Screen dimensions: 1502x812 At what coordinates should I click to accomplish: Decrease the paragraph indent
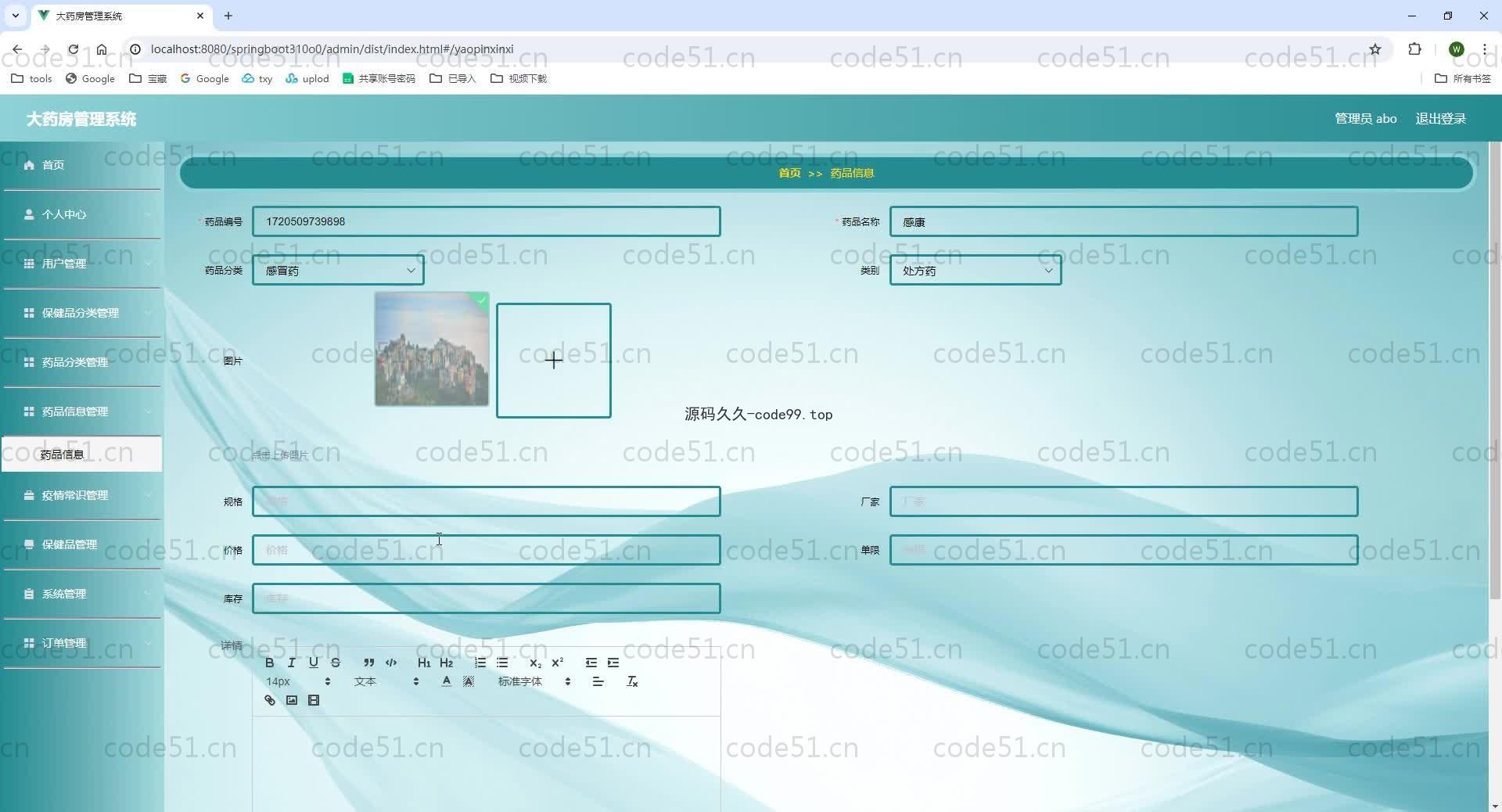(x=591, y=663)
